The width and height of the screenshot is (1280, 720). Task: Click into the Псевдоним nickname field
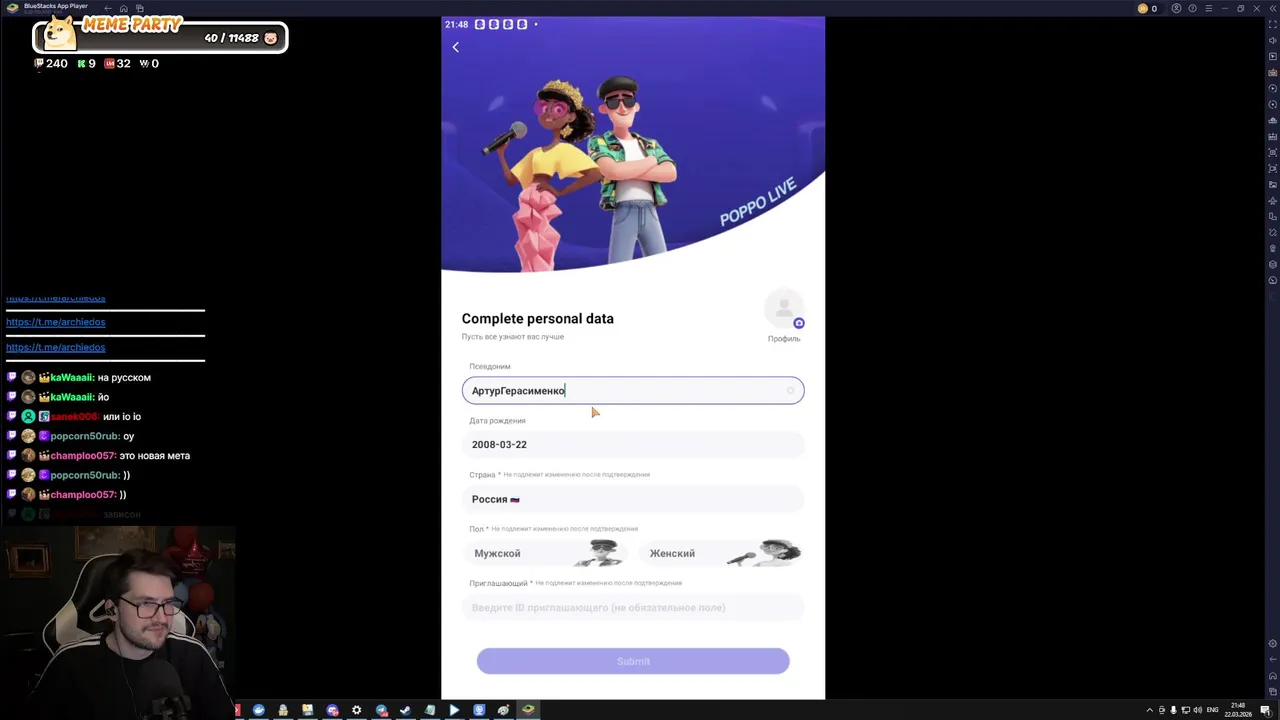pyautogui.click(x=633, y=391)
